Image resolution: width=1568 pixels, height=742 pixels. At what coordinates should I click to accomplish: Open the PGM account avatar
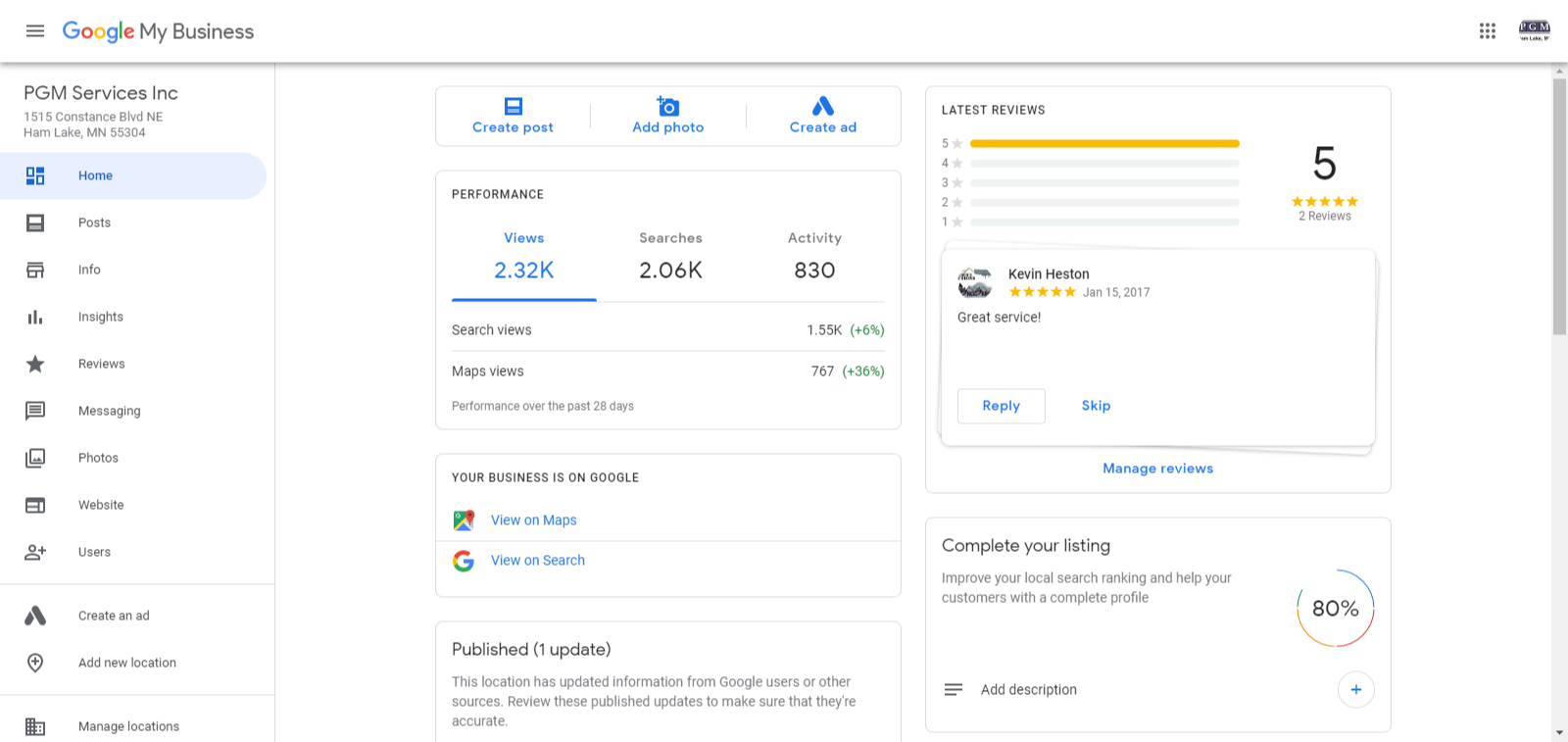click(x=1535, y=31)
